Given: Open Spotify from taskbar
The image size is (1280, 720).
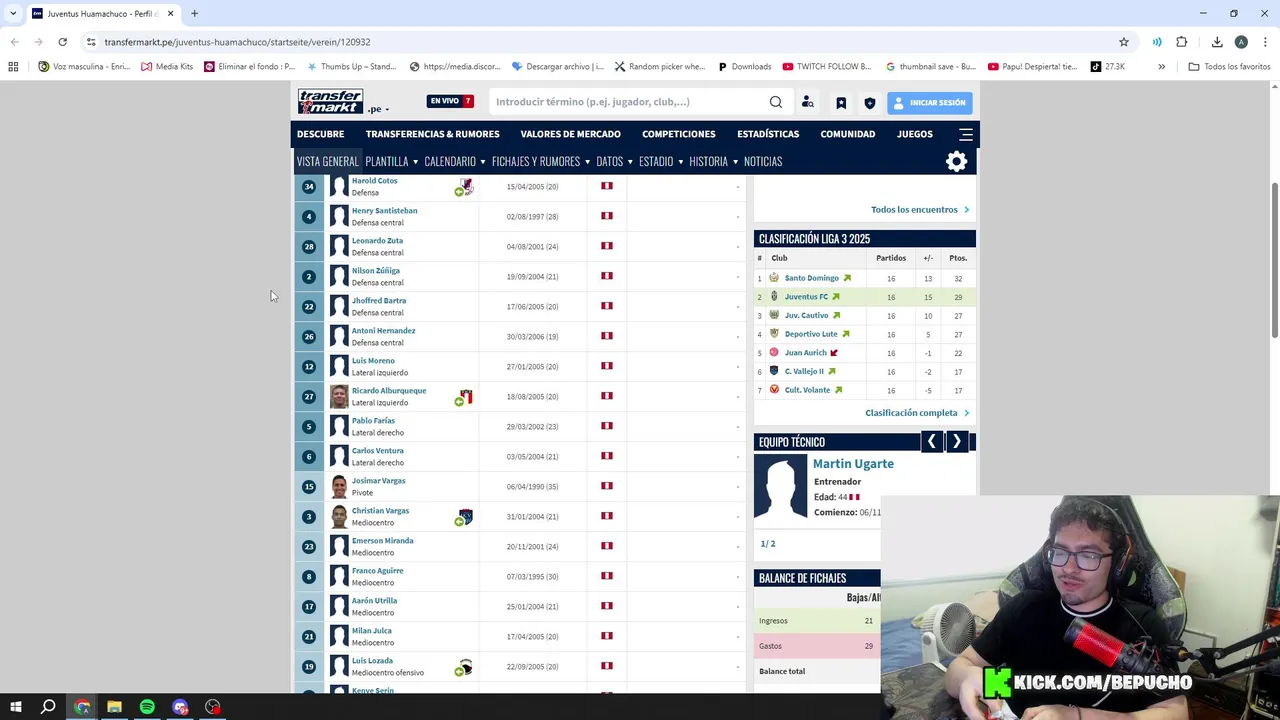Looking at the screenshot, I should point(147,707).
